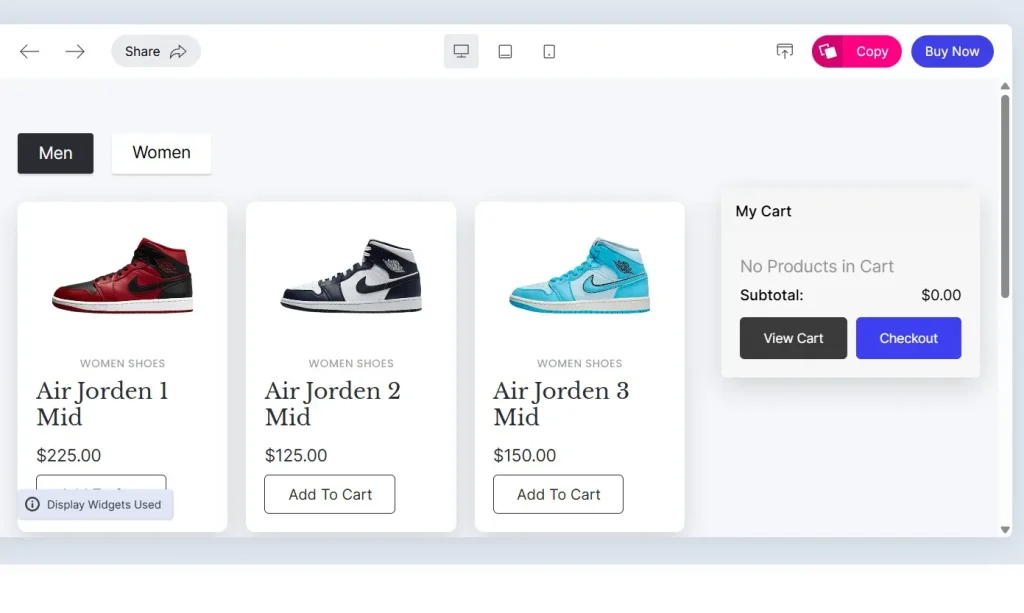Click the turquoise Air Jorden 3 shoe image
Image resolution: width=1024 pixels, height=613 pixels.
point(580,275)
